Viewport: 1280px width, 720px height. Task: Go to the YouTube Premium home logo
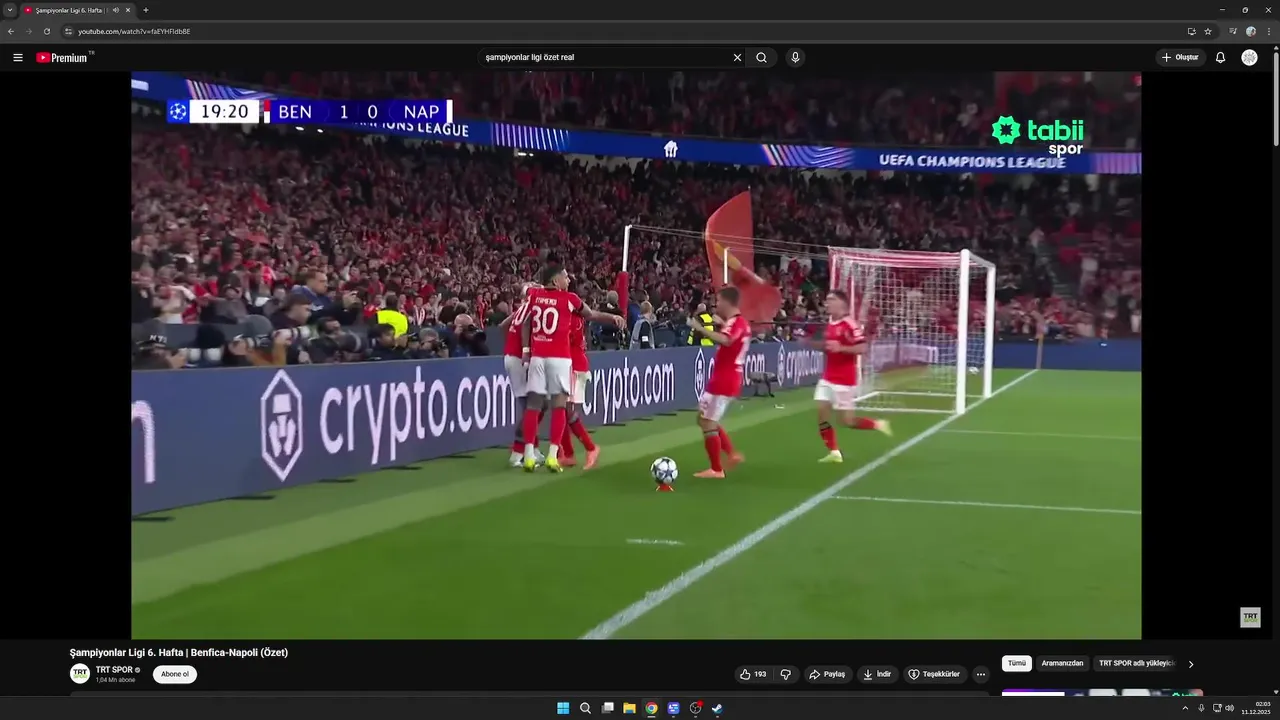(63, 58)
